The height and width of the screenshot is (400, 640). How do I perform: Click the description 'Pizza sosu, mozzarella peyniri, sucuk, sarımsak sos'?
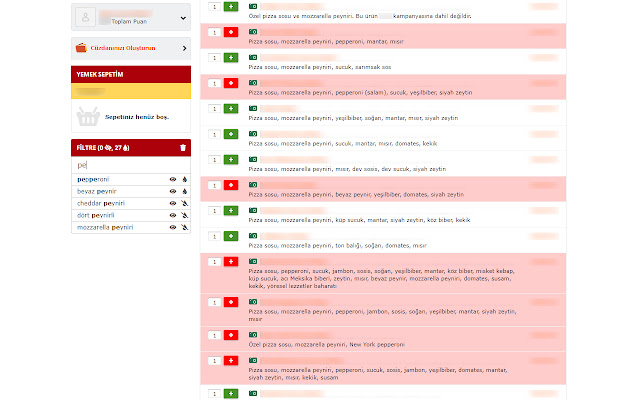(320, 67)
